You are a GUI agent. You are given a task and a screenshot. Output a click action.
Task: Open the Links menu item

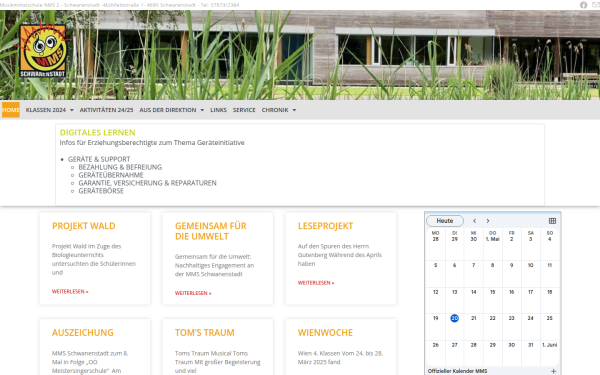(x=218, y=110)
